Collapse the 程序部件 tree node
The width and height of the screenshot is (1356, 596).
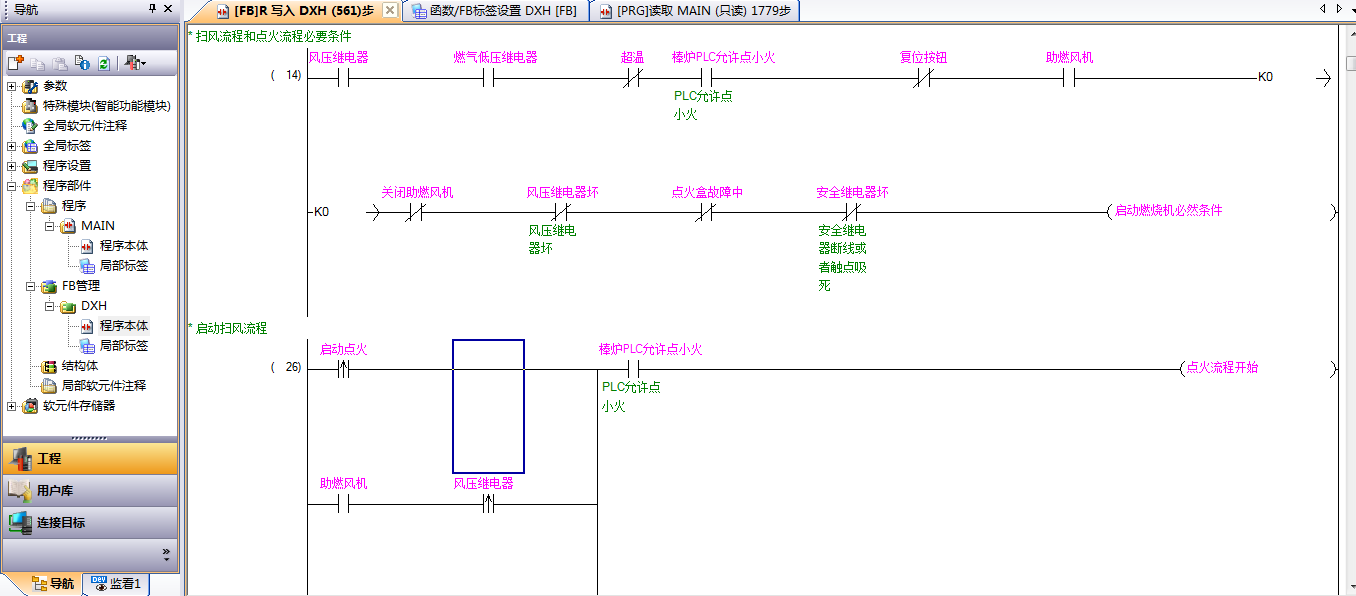point(12,186)
